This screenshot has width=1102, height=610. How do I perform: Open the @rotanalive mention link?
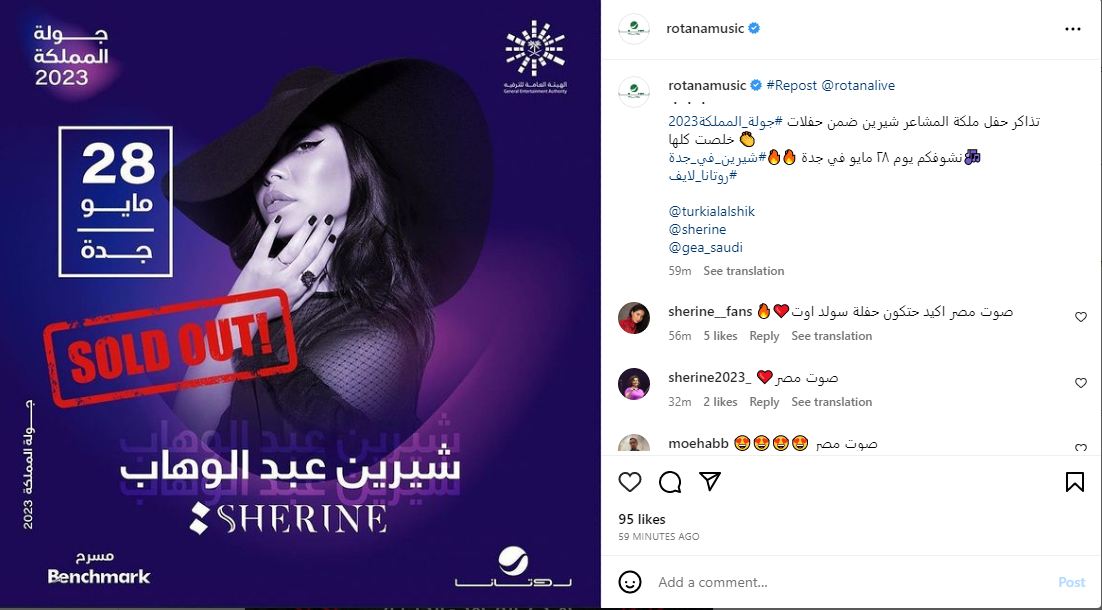pos(858,86)
